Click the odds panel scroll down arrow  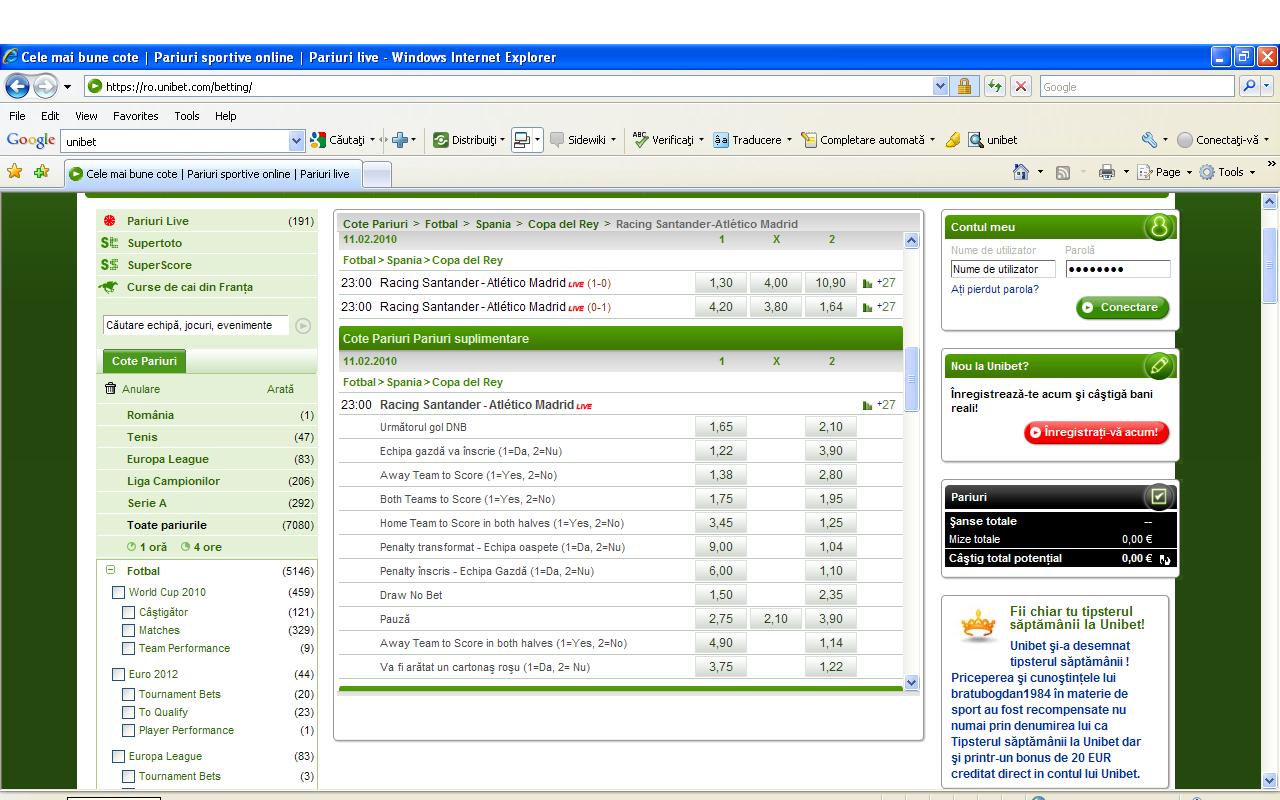click(911, 682)
